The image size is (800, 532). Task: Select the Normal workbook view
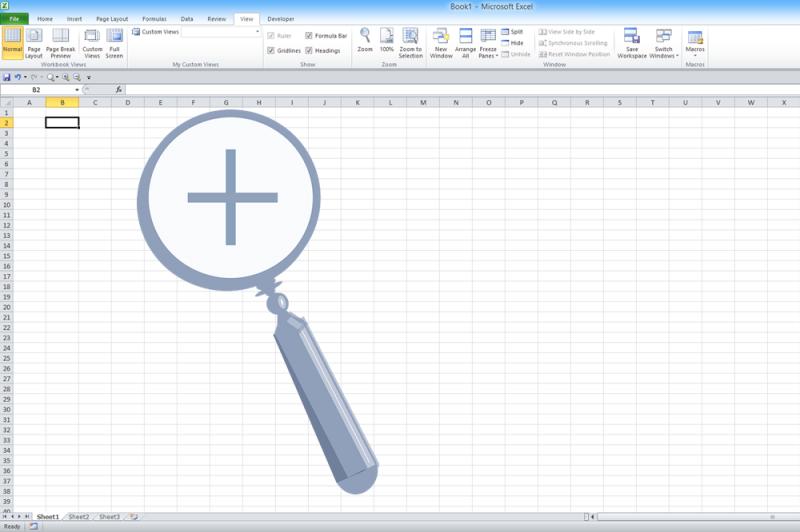point(12,43)
